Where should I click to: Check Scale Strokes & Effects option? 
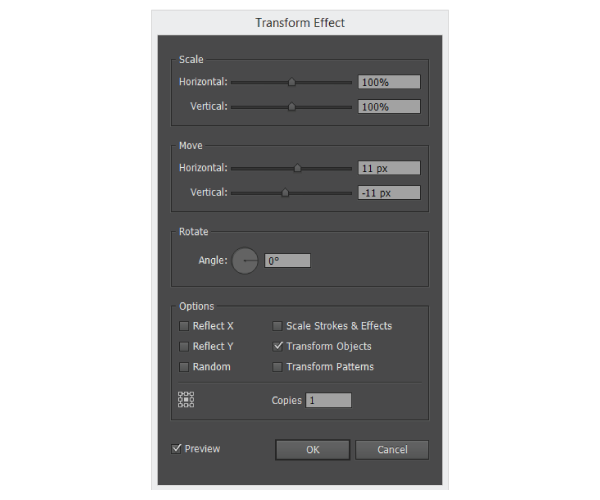277,326
